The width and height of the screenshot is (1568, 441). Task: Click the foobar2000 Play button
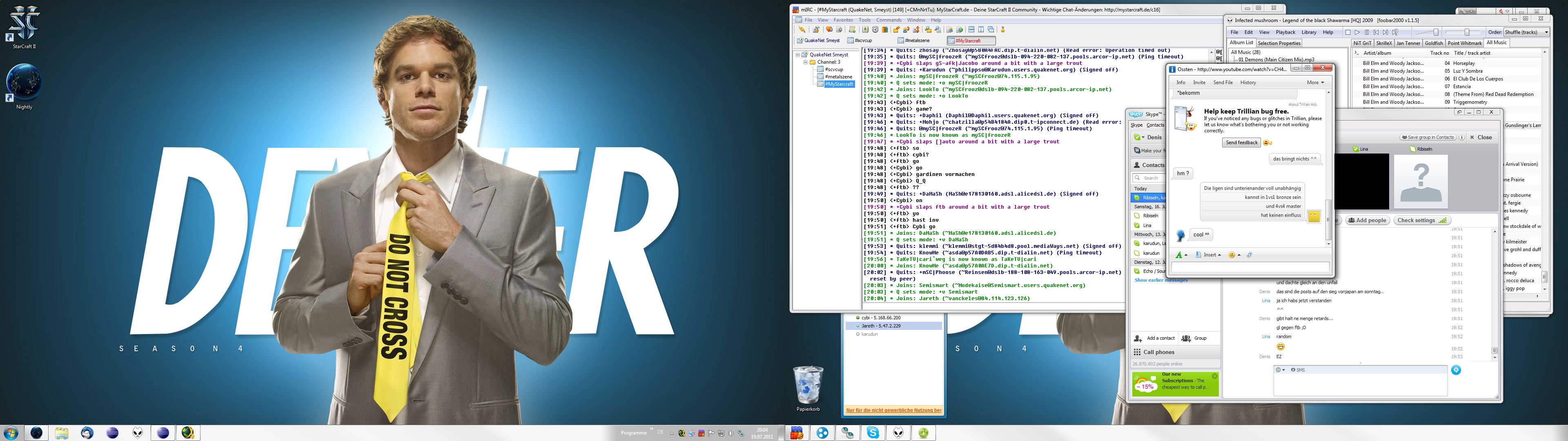point(1357,32)
